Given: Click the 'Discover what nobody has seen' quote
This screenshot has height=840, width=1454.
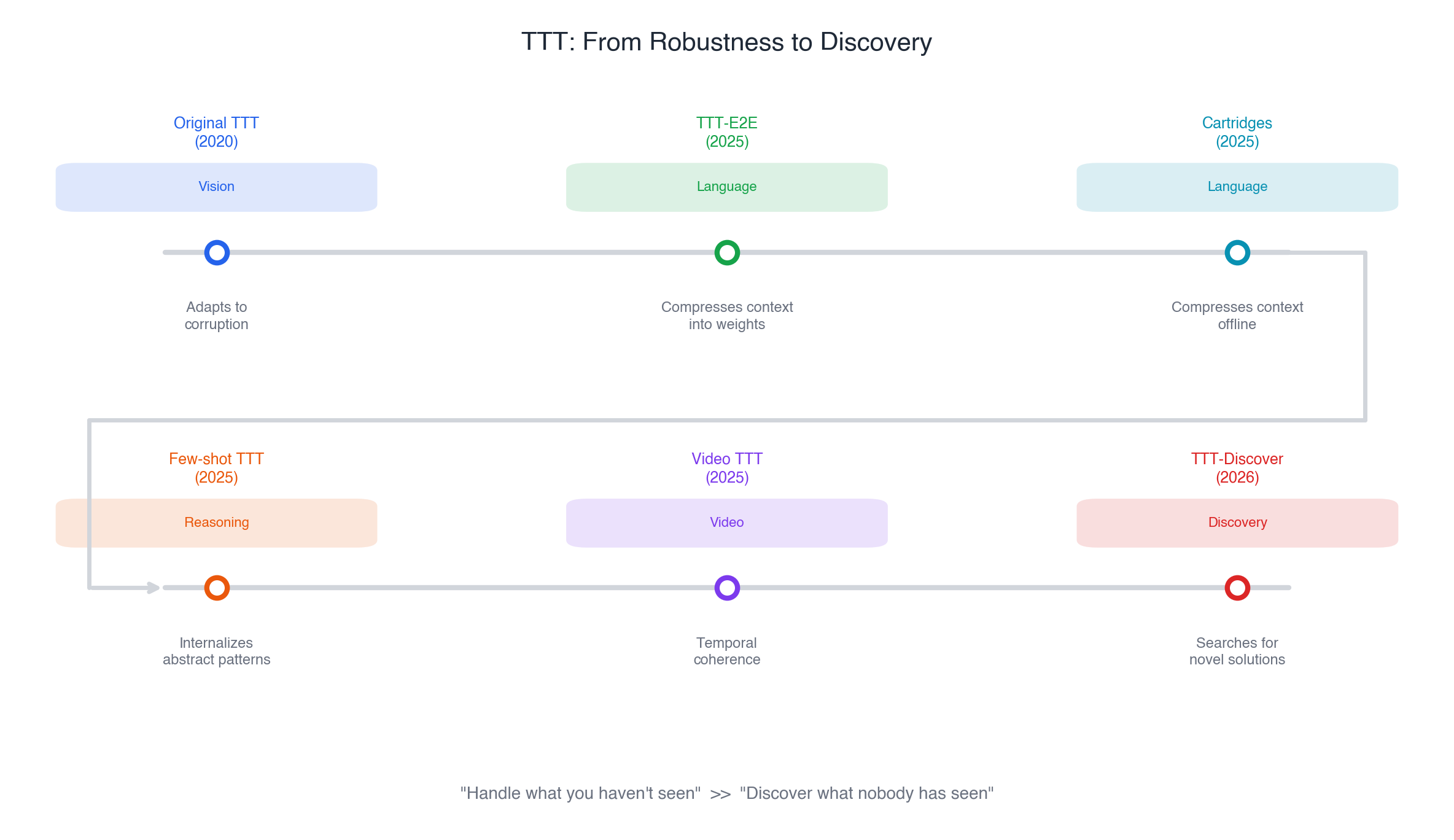Looking at the screenshot, I should click(x=866, y=793).
